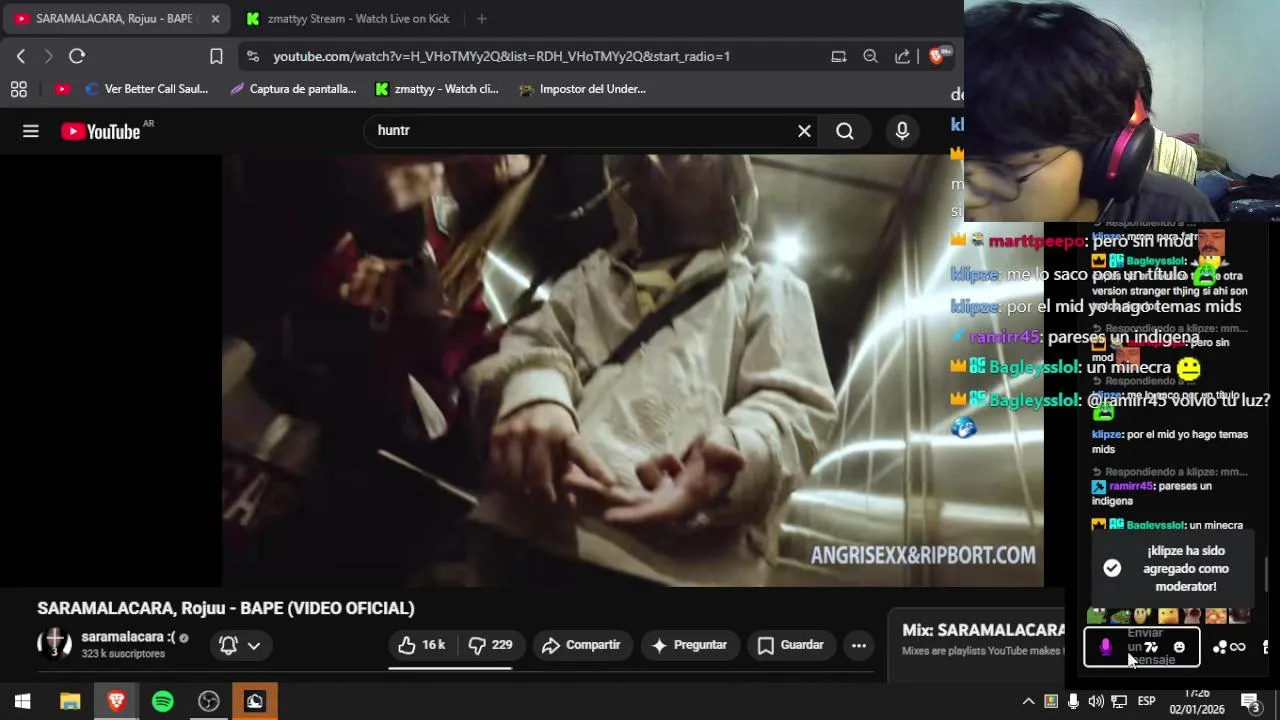Ask about the video with the Preguntar button
Image resolution: width=1280 pixels, height=720 pixels.
click(689, 645)
